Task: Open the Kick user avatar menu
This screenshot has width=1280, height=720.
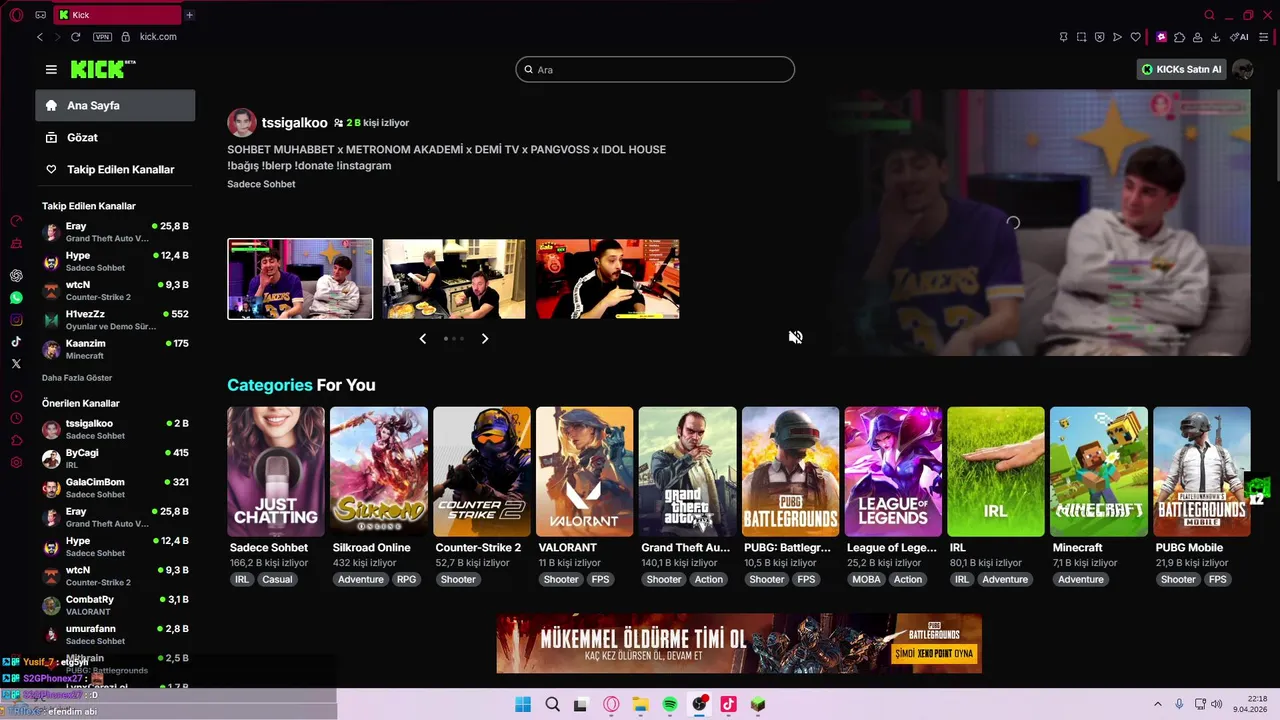Action: pos(1243,69)
